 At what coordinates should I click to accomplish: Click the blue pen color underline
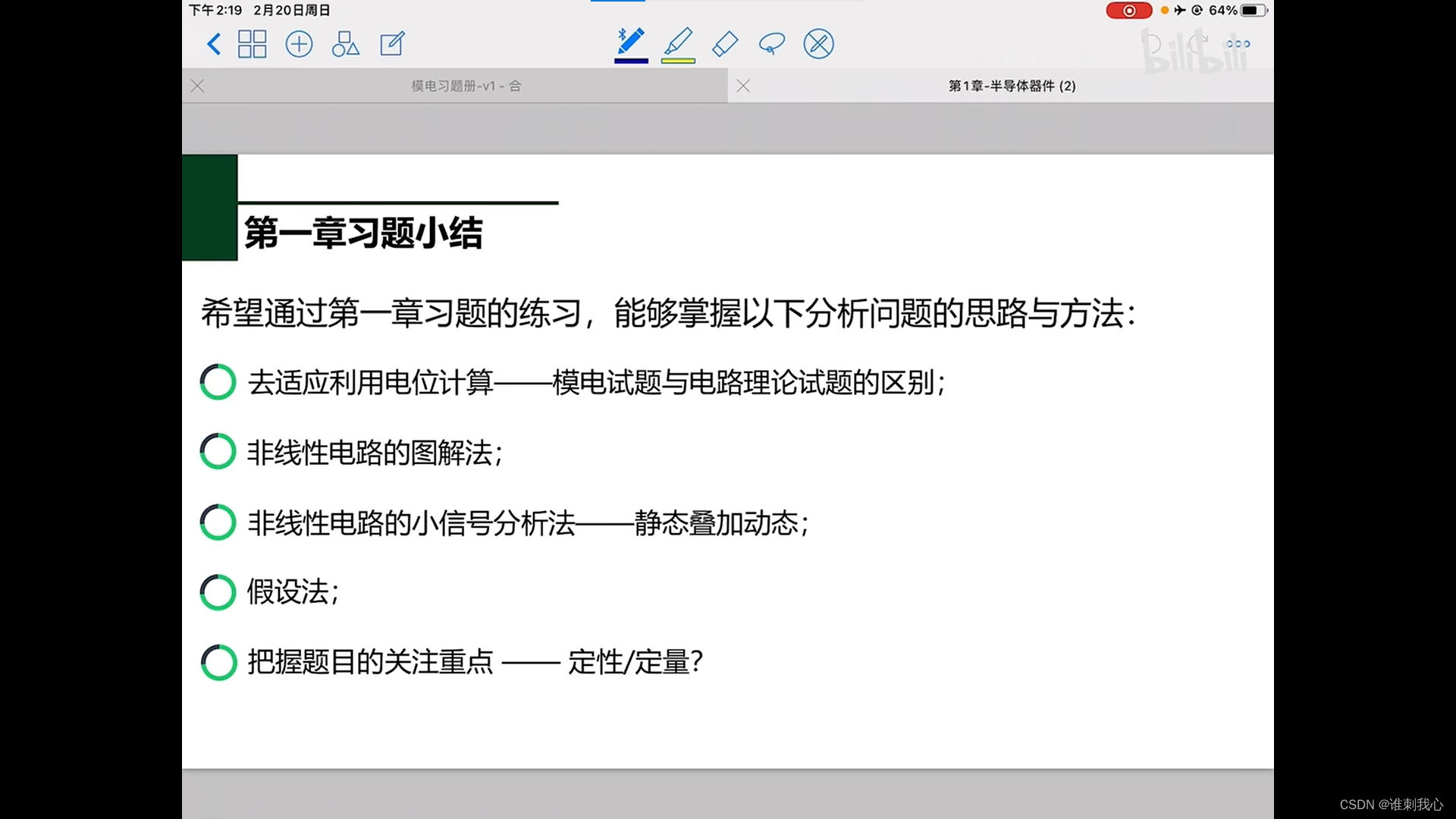(631, 61)
